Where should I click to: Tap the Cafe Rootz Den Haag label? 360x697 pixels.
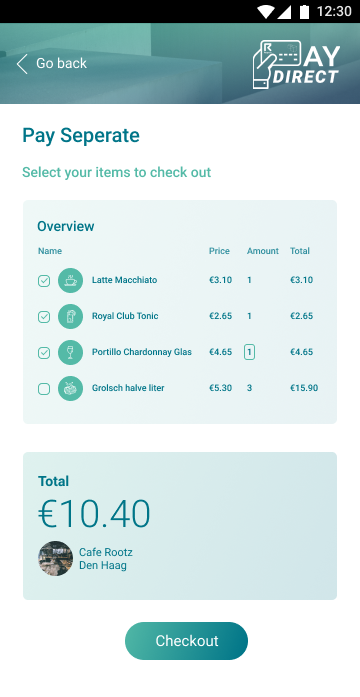(106, 559)
